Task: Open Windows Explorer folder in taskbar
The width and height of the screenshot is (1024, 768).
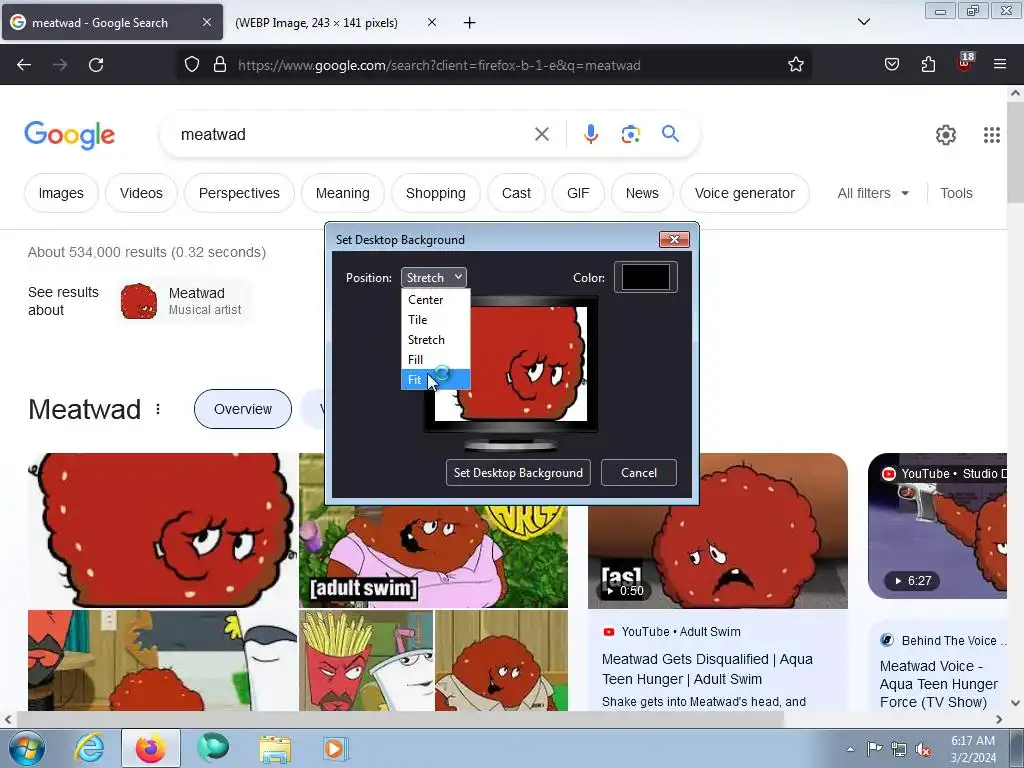Action: click(275, 749)
